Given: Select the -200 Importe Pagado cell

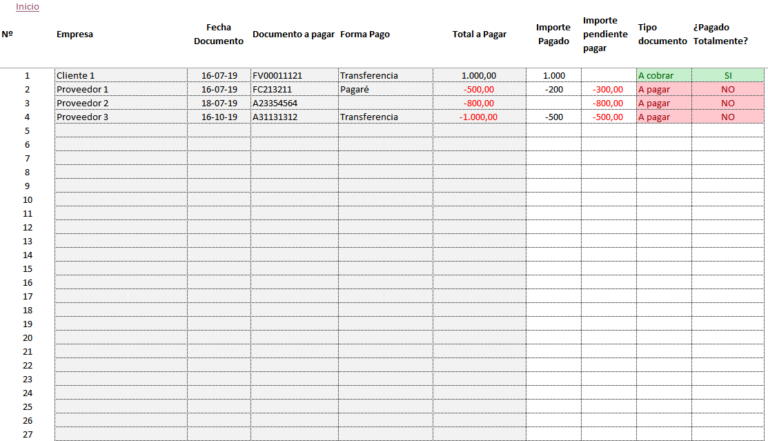Looking at the screenshot, I should (553, 90).
